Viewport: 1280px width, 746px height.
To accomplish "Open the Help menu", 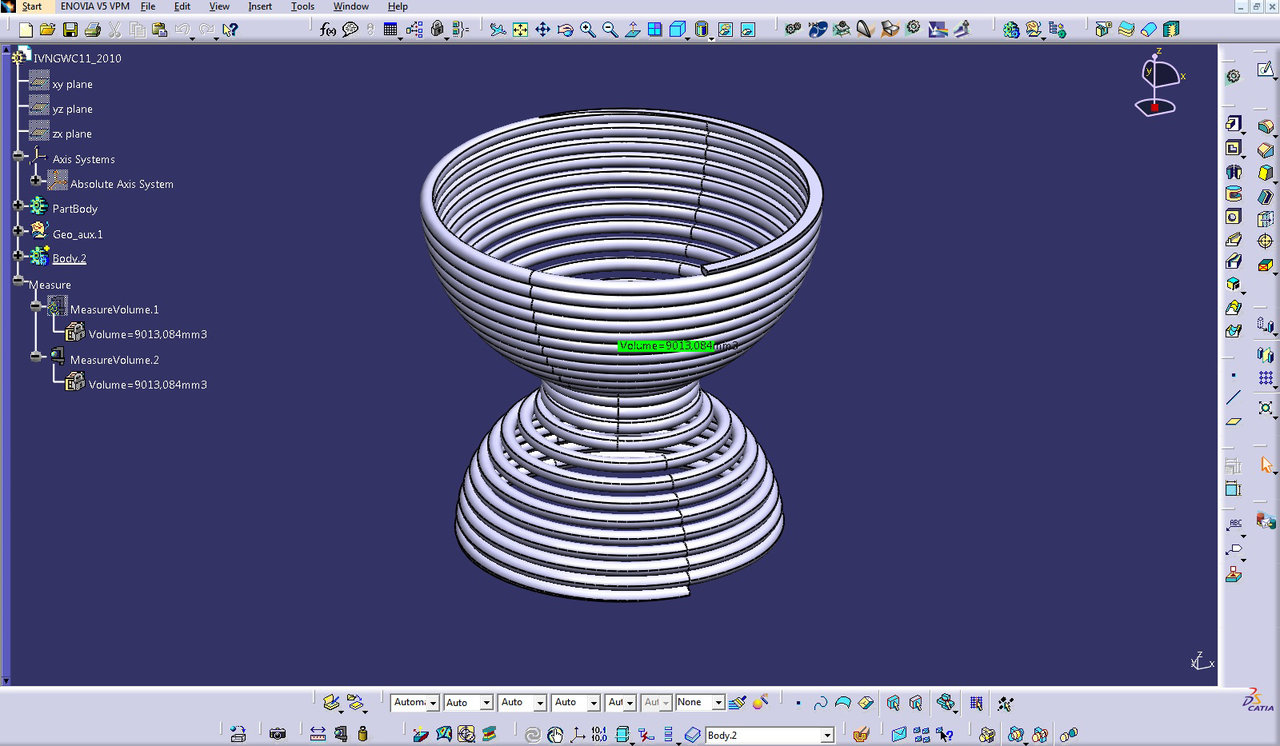I will 398,6.
